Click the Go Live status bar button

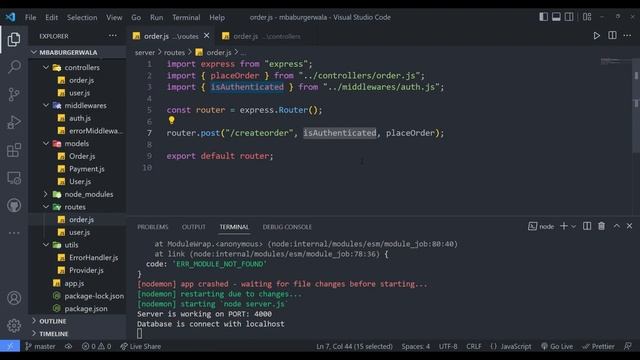(x=557, y=346)
